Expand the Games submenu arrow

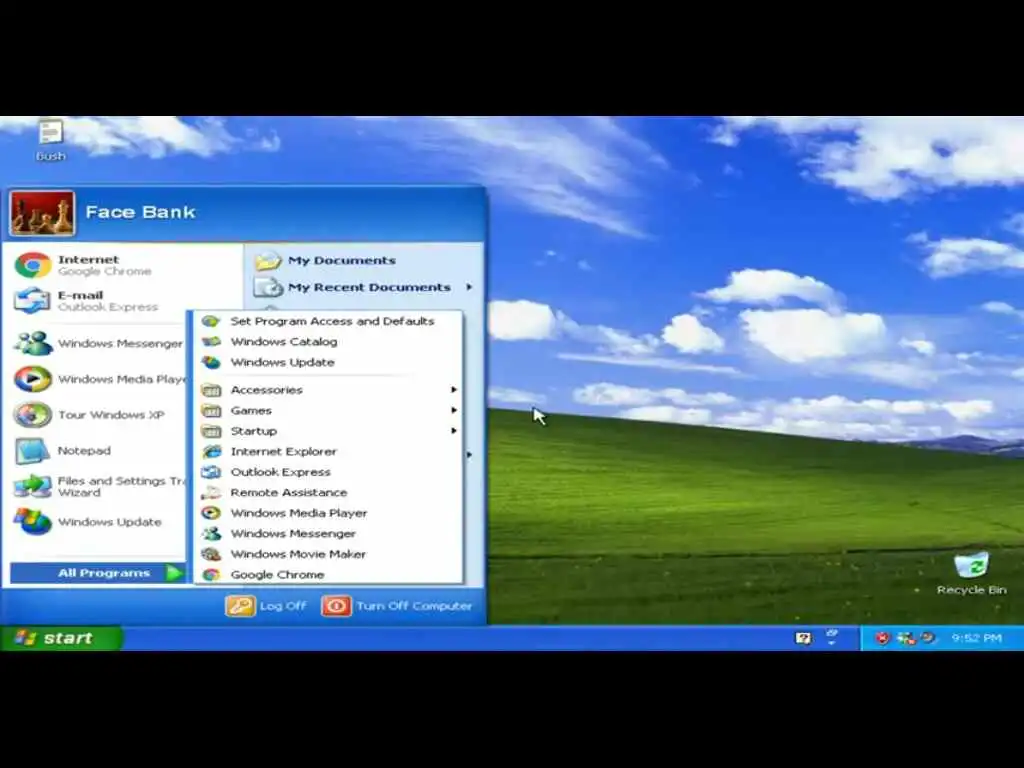[454, 410]
